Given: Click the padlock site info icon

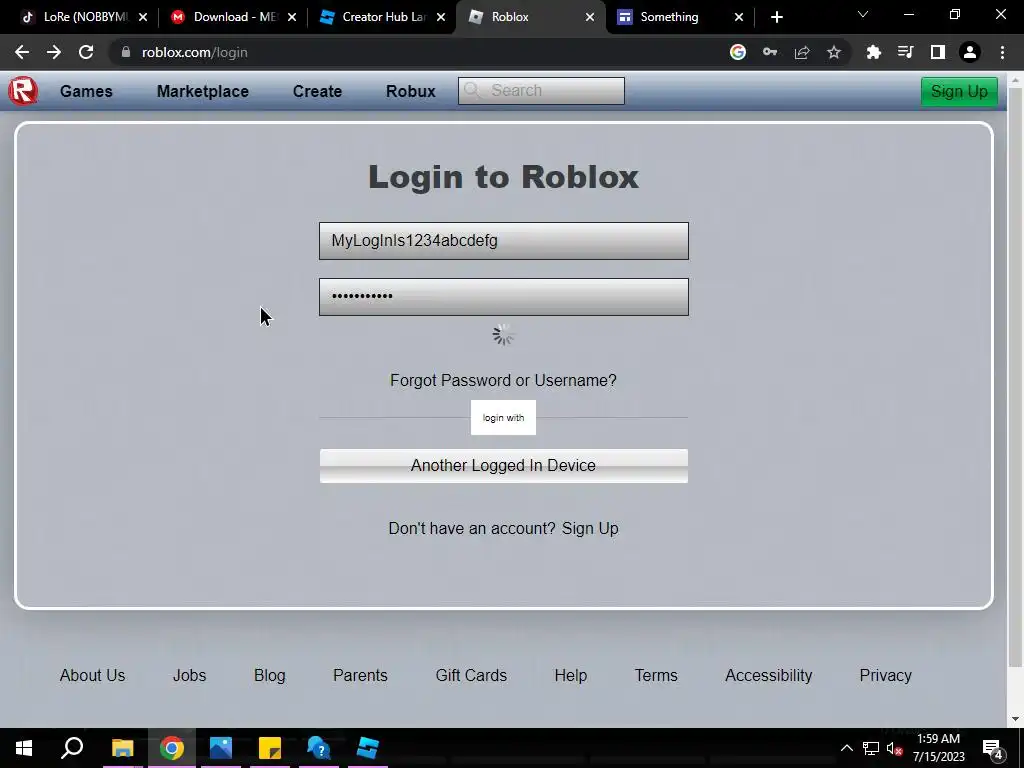Looking at the screenshot, I should coord(125,52).
